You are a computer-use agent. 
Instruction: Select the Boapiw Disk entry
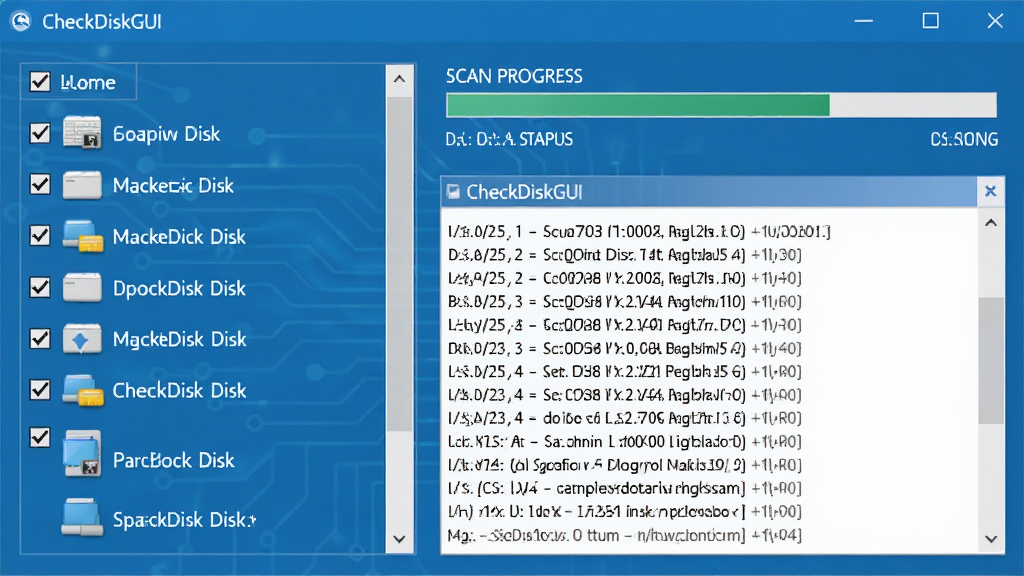coord(166,134)
